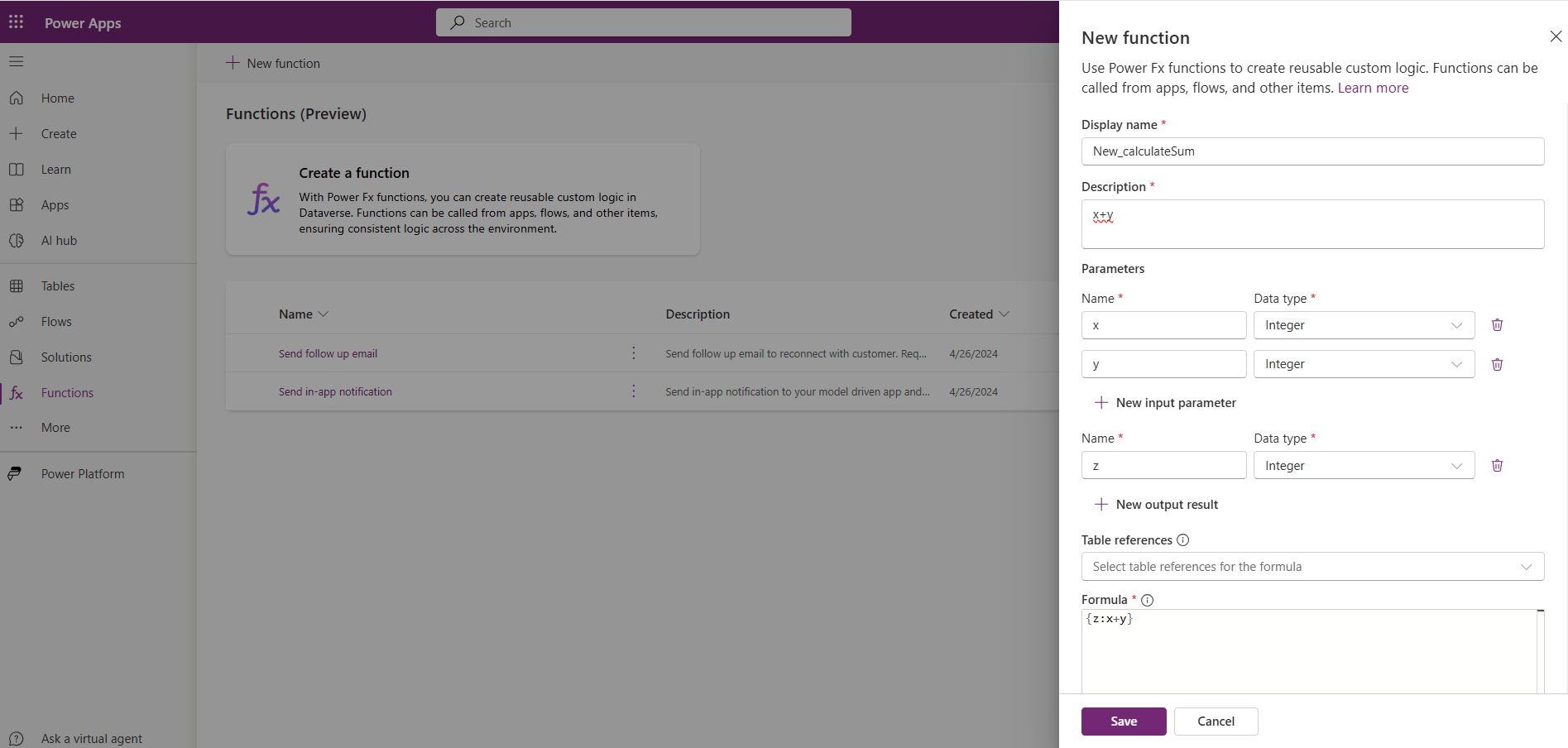Open AI hub from the sidebar
The image size is (1568, 748).
coord(59,240)
